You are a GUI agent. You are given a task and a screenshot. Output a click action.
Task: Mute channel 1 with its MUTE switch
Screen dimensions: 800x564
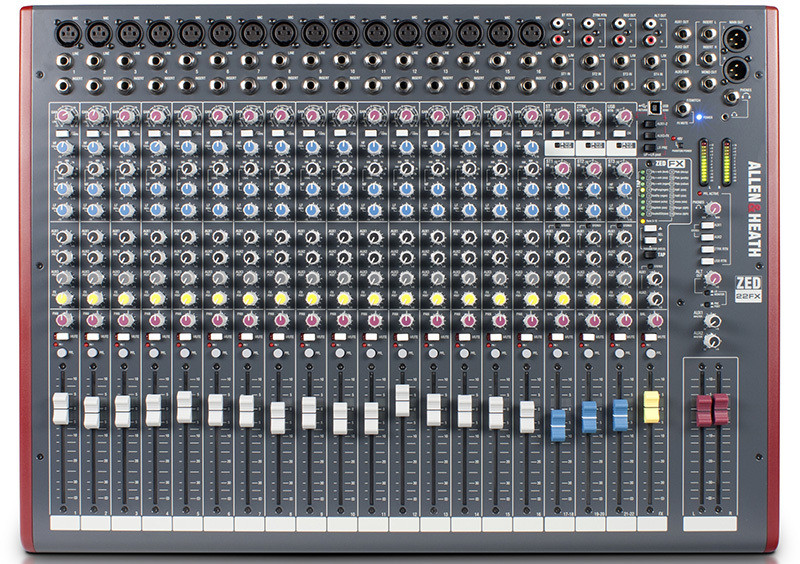pos(62,337)
